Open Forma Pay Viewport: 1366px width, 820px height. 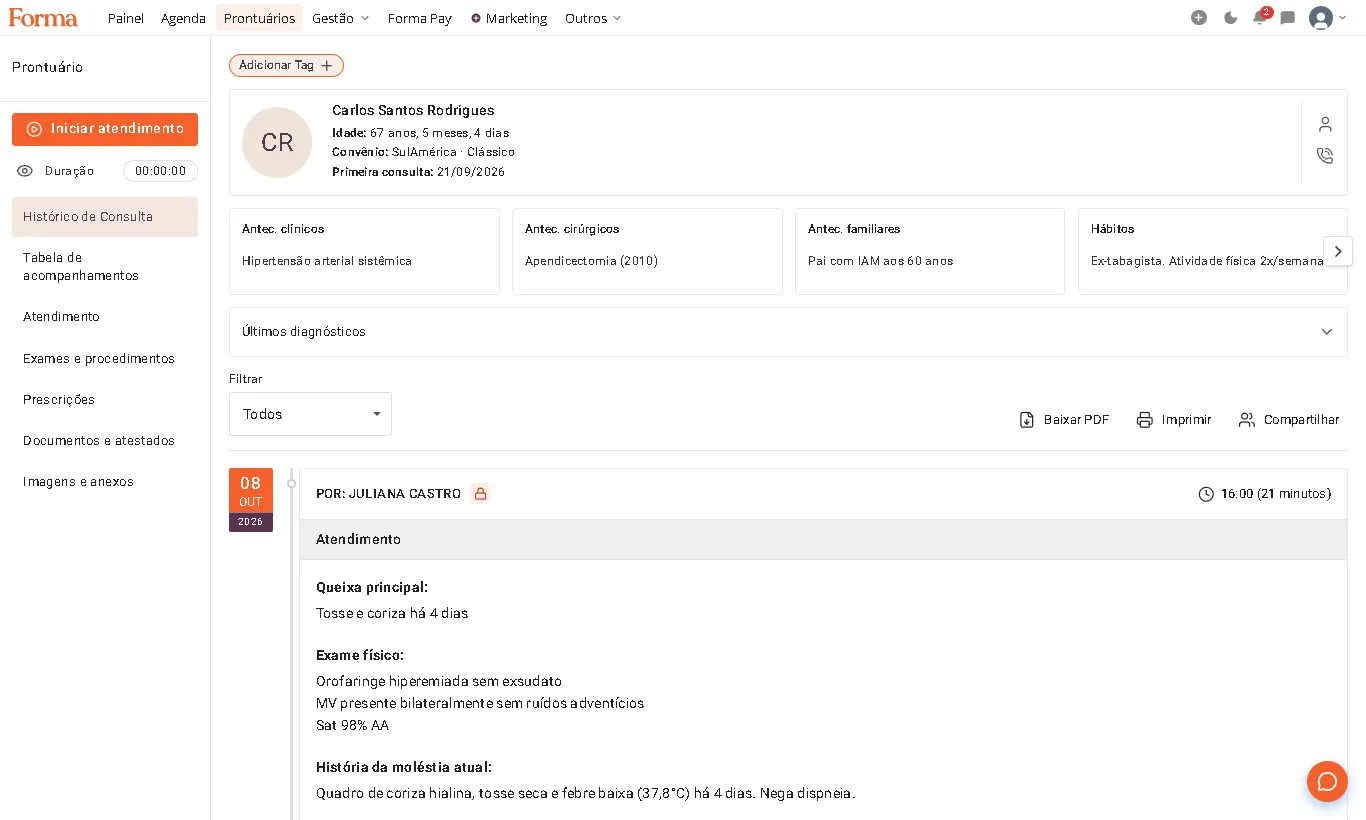pos(420,18)
